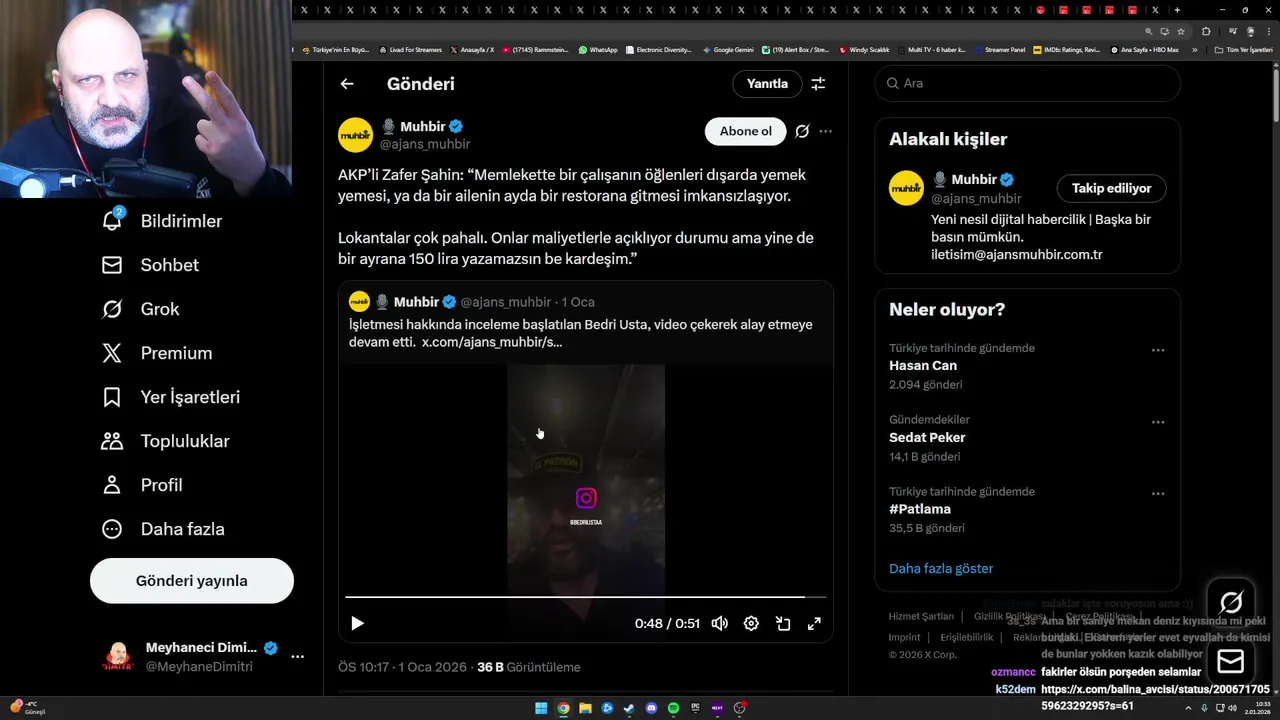Go back using the Gönderi arrow

[x=347, y=84]
